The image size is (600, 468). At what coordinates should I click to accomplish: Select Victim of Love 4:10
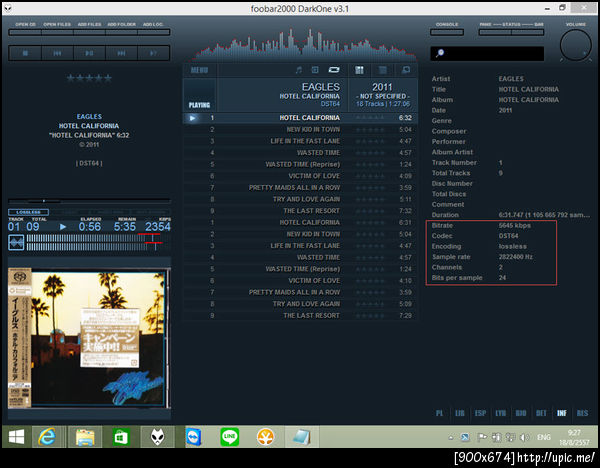(300, 281)
